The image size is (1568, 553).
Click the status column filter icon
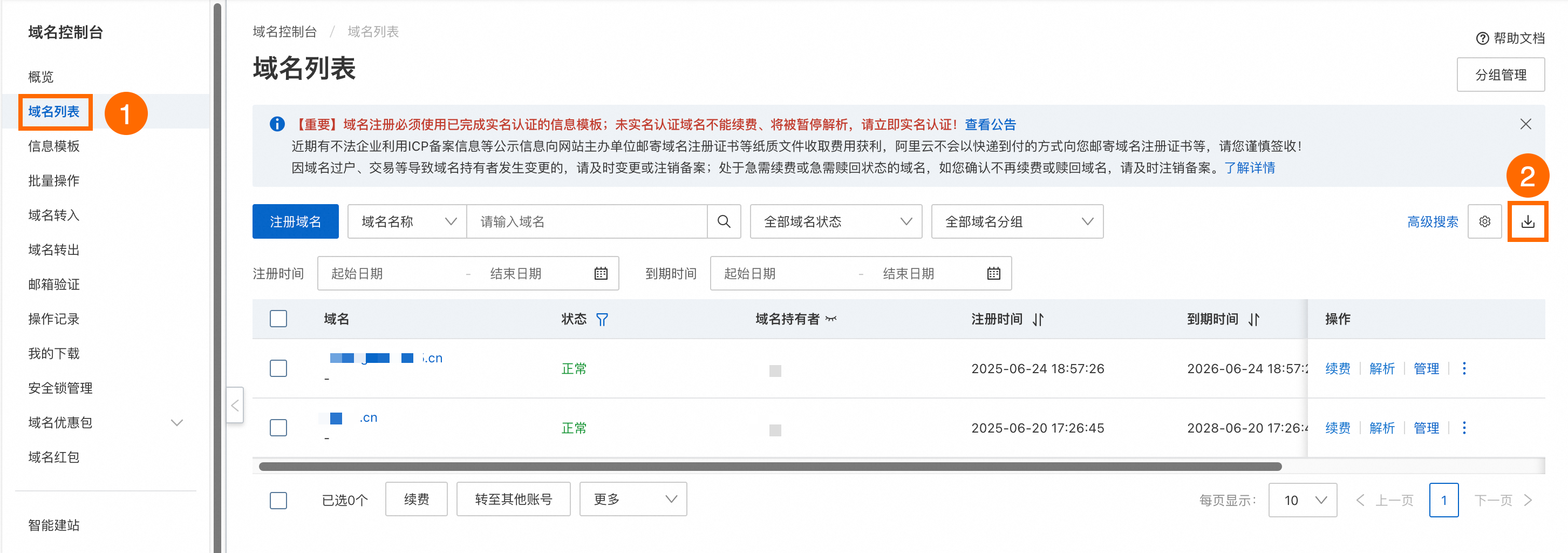click(x=602, y=319)
